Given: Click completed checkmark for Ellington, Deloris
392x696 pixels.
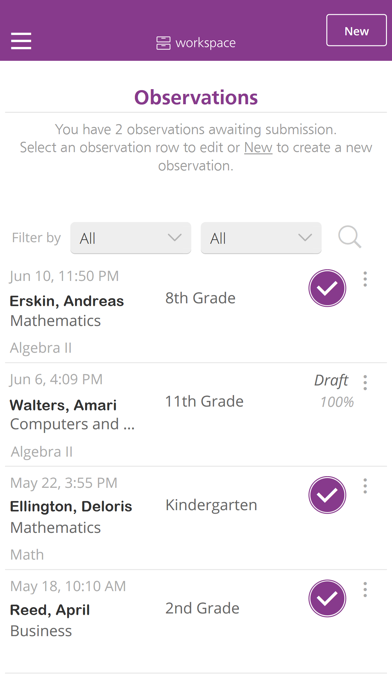Looking at the screenshot, I should pos(327,495).
